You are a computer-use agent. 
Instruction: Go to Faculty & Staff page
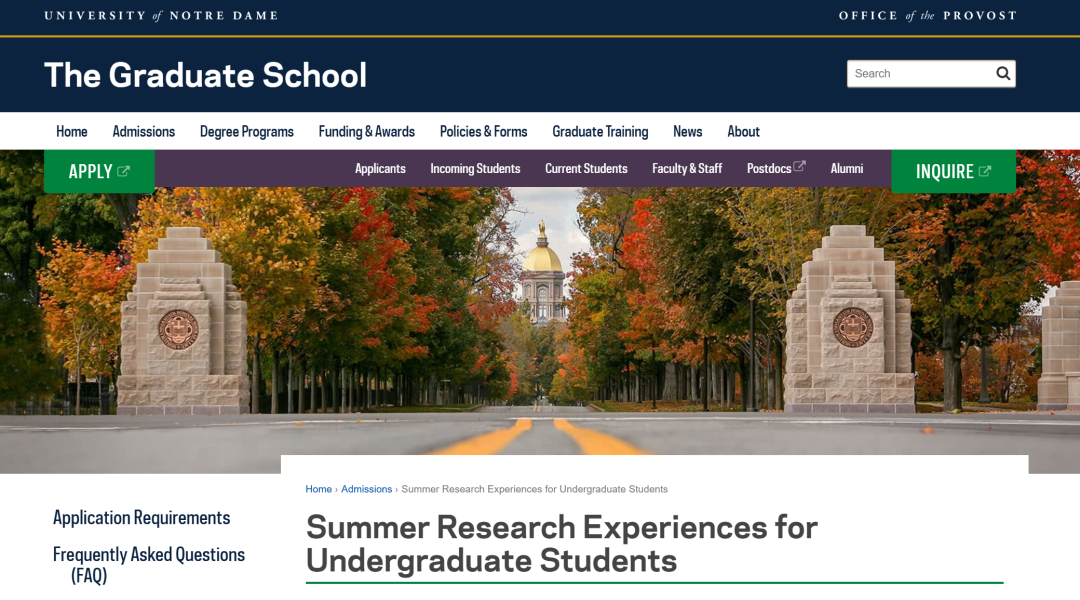point(686,168)
